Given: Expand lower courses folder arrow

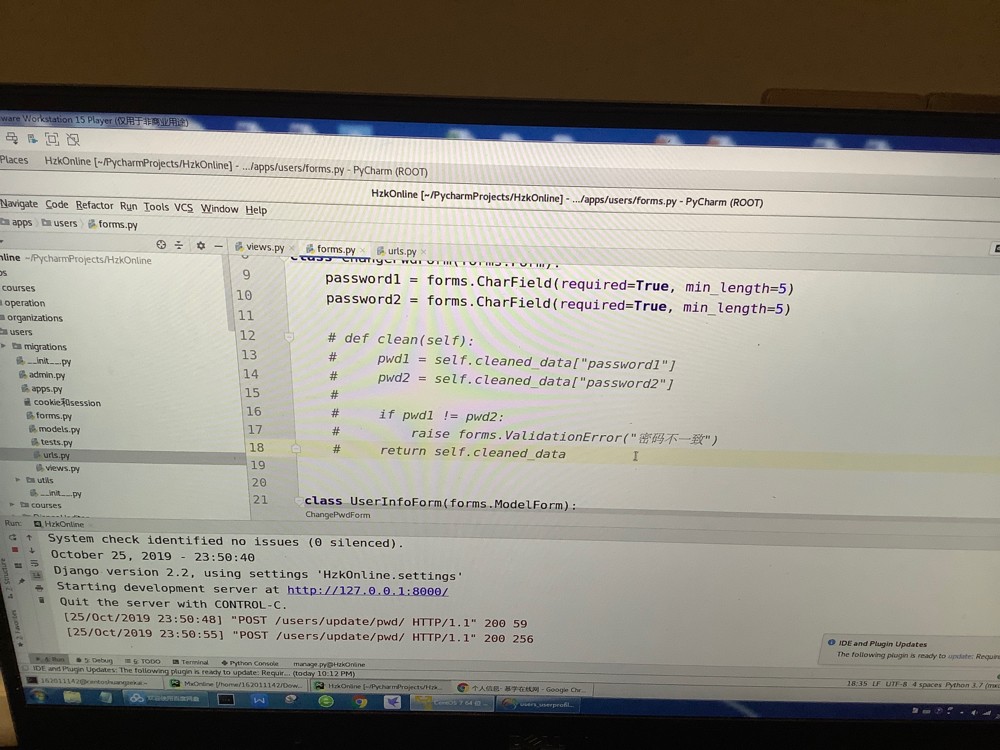Looking at the screenshot, I should (x=12, y=504).
